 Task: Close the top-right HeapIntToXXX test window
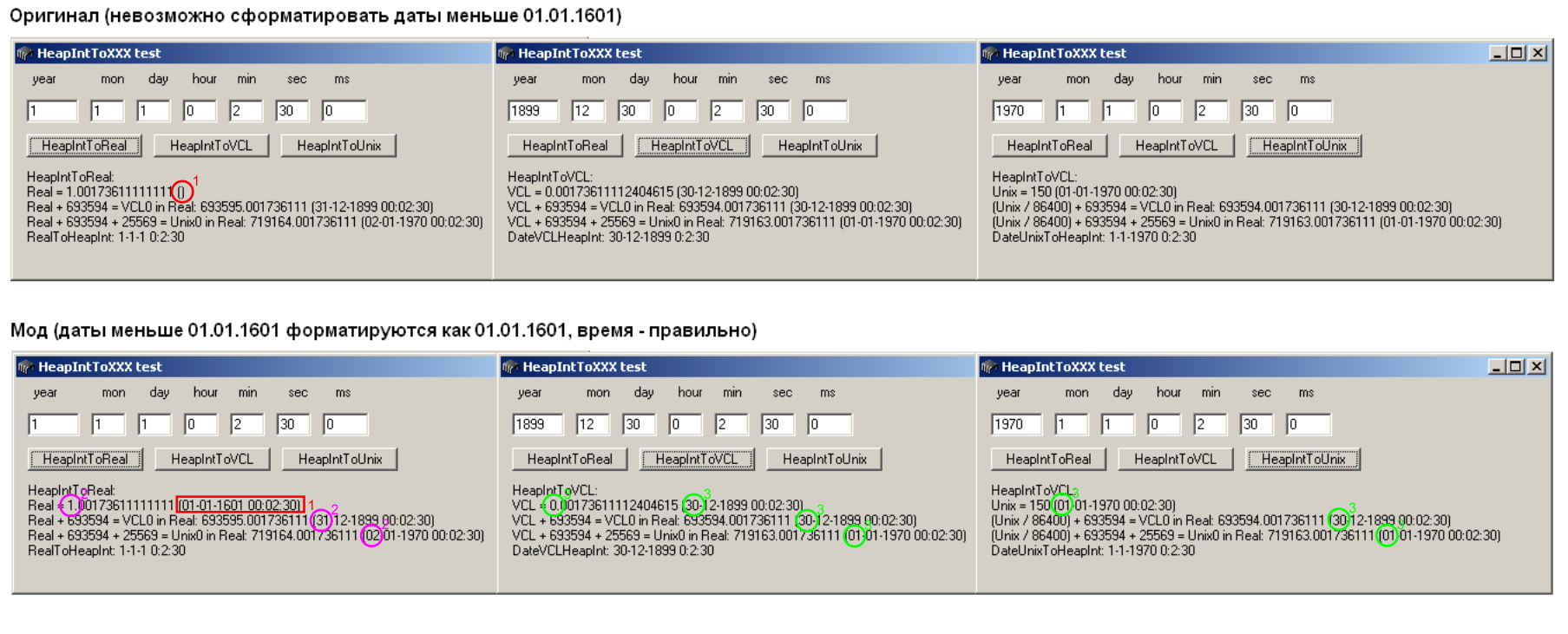coord(1538,54)
